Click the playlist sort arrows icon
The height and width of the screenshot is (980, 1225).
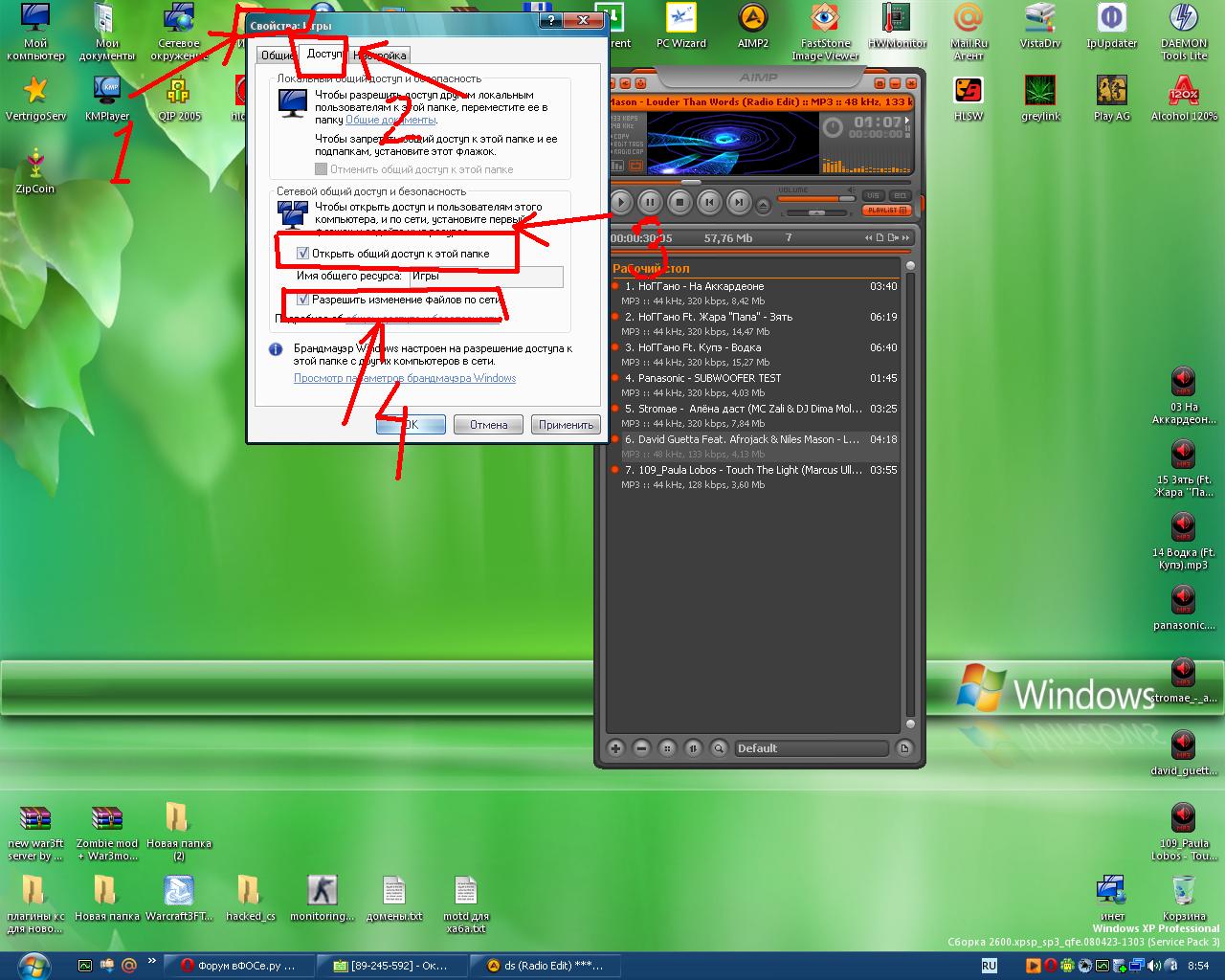[693, 748]
